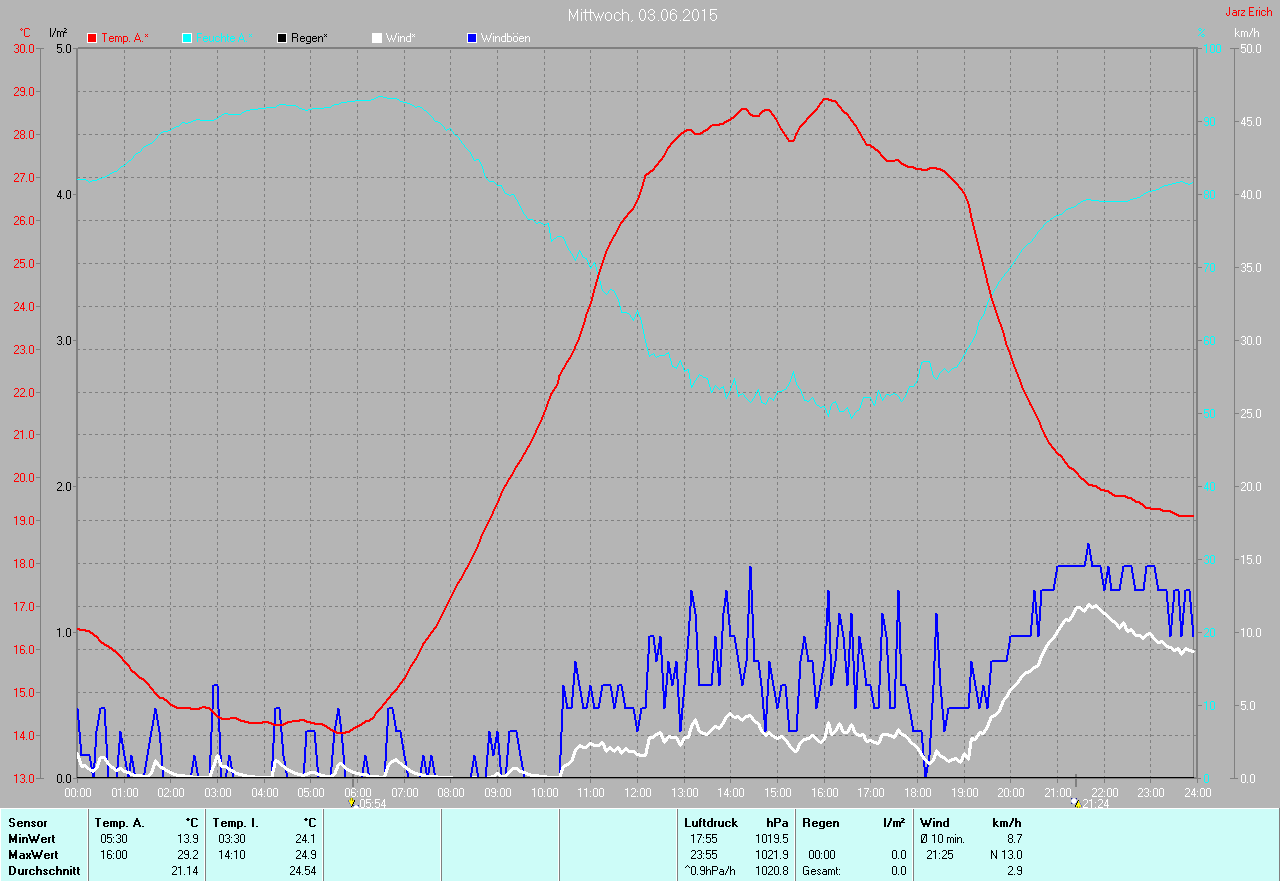
Task: Click the sunset marker at 21:24
Action: [1076, 802]
